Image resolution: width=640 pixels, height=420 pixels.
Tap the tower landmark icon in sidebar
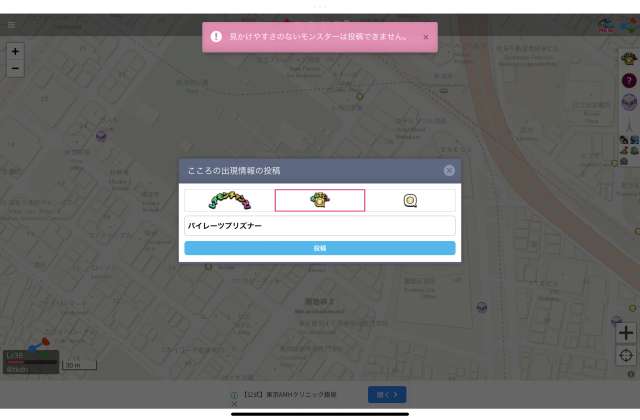coord(628,123)
